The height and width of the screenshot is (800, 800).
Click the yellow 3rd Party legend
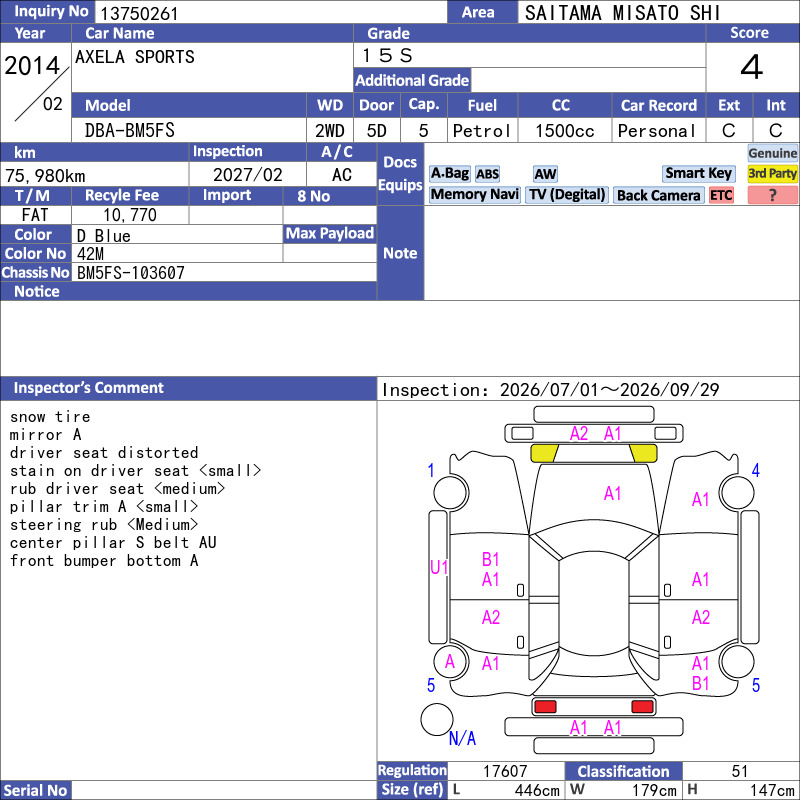coord(772,173)
